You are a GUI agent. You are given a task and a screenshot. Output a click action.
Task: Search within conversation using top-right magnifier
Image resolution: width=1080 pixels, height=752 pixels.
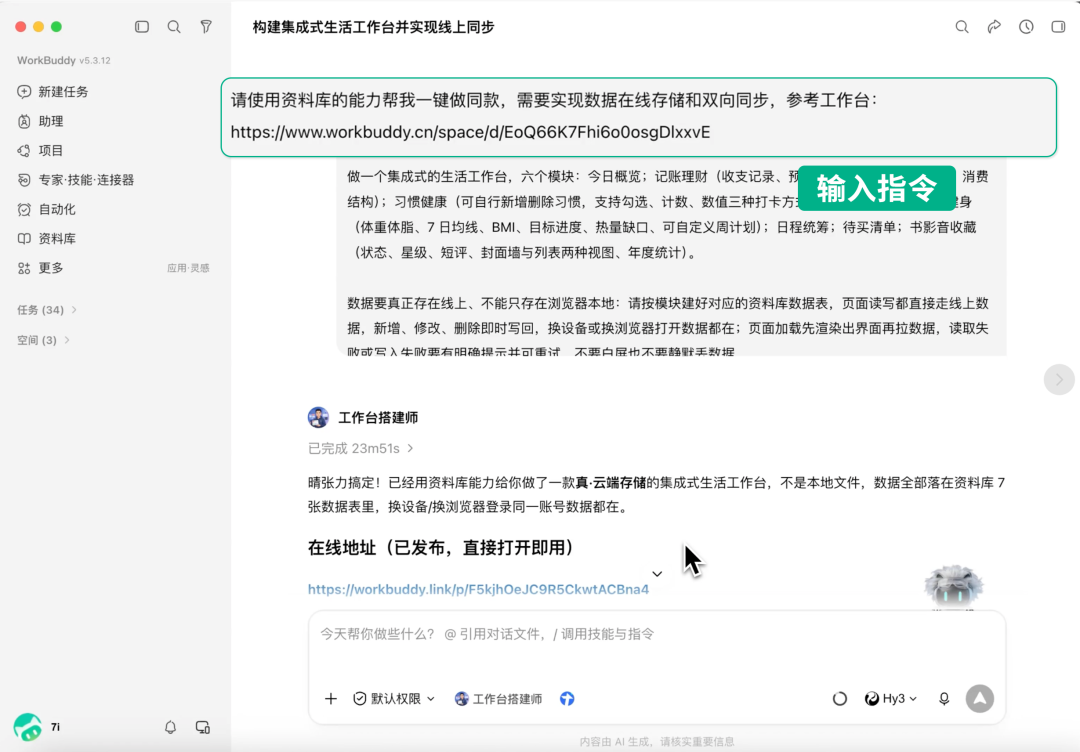pos(962,27)
